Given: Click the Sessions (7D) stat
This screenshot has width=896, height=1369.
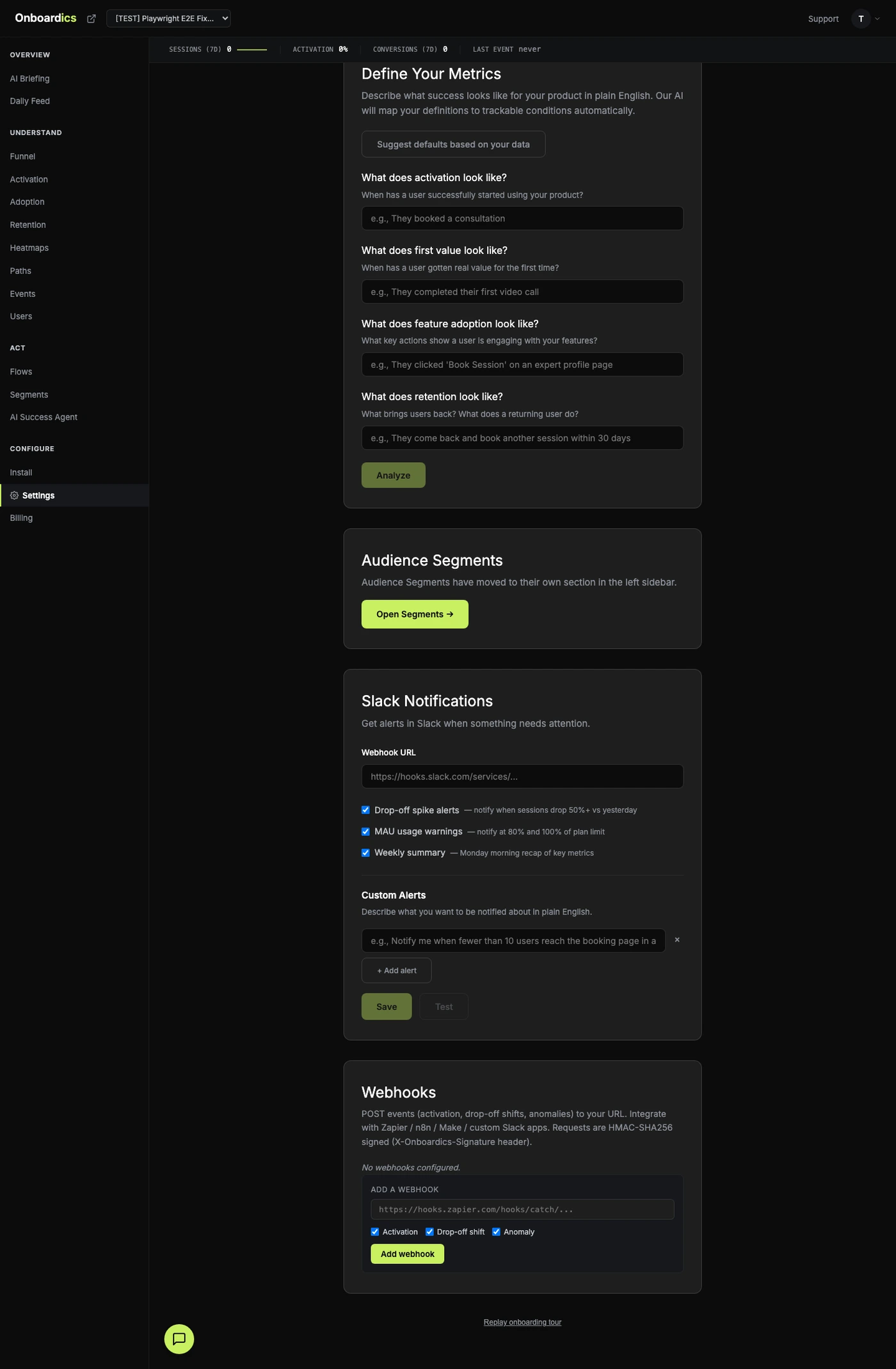Looking at the screenshot, I should click(x=218, y=49).
